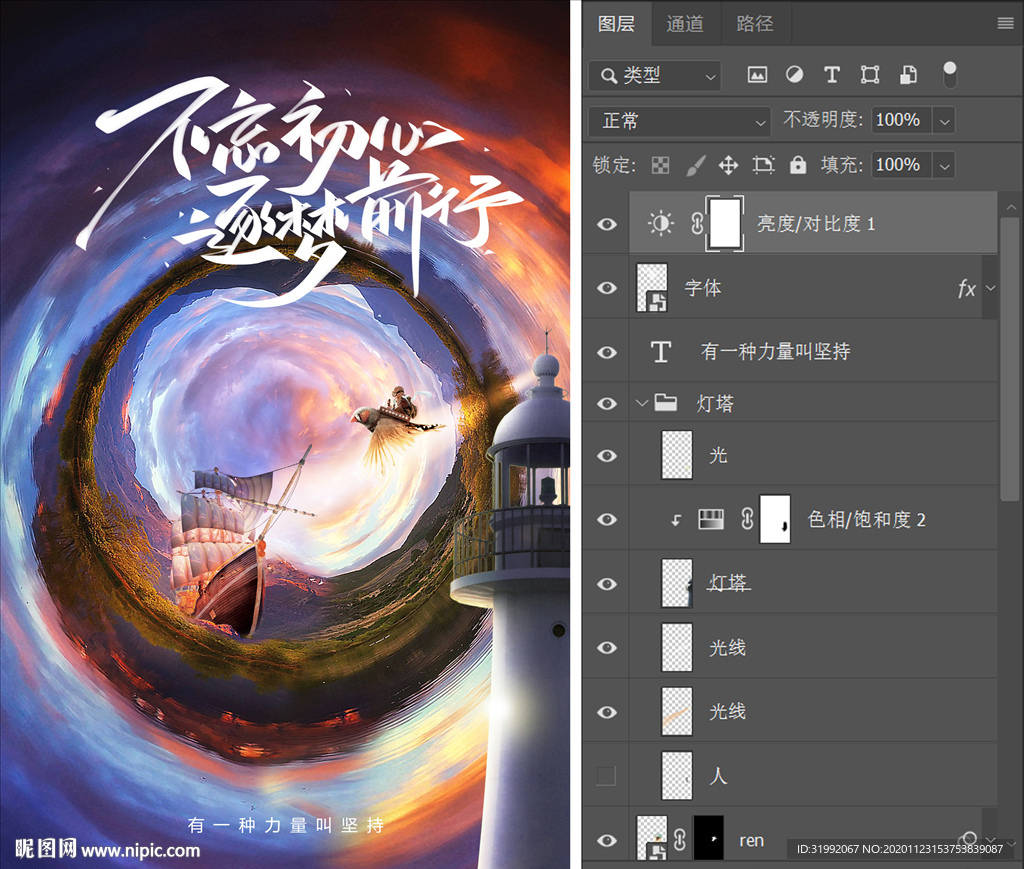Screen dimensions: 1024x869
Task: Open the layers panel menu icon
Action: pos(1005,24)
